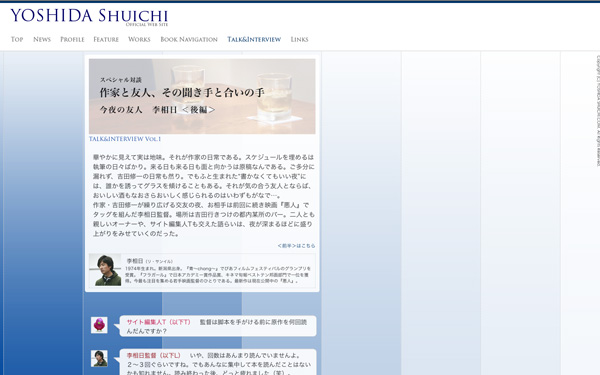This screenshot has height=375, width=600.
Task: Follow the <前半>はこちら link
Action: tap(297, 246)
